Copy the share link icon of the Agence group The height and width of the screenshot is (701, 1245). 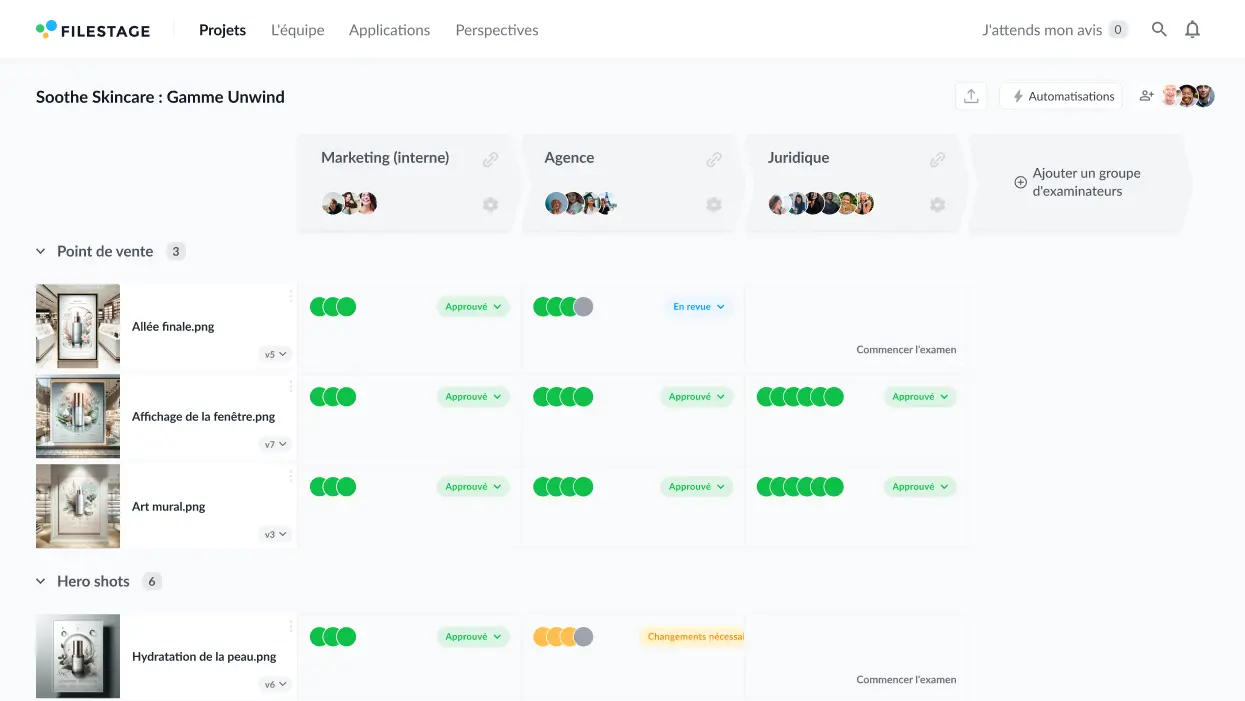(x=714, y=158)
